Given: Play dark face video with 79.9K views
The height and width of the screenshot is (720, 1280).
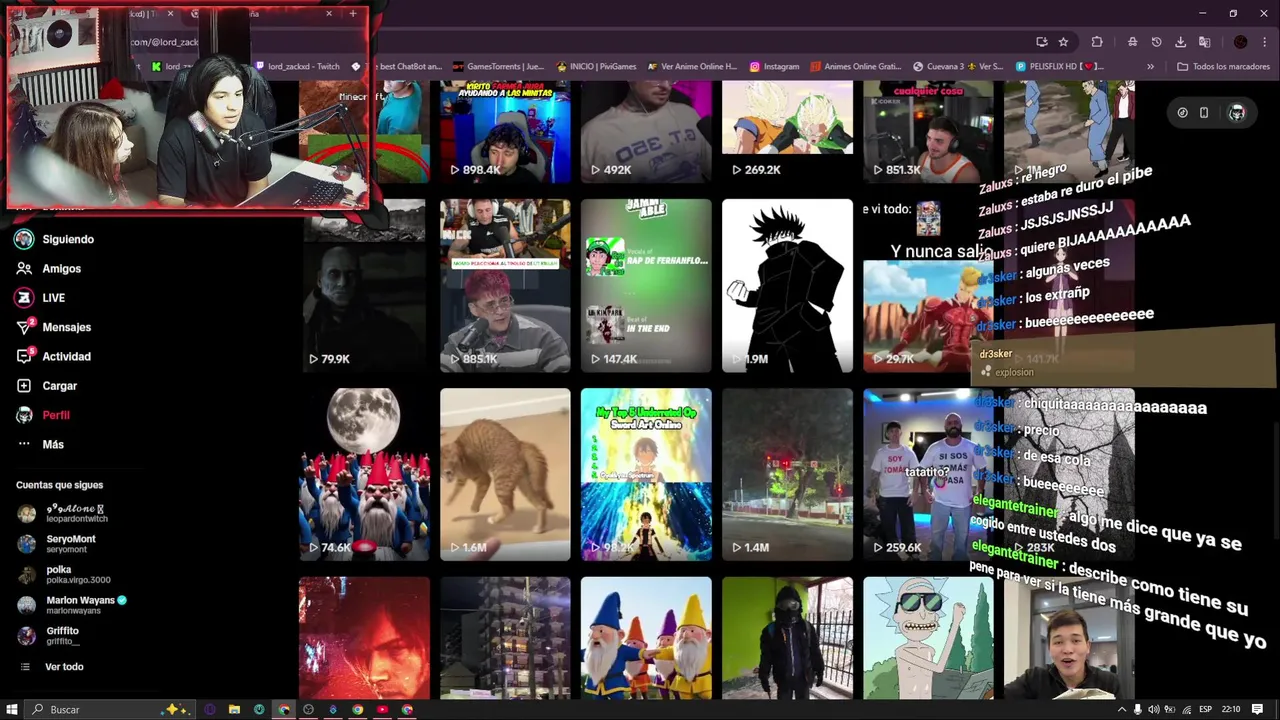Looking at the screenshot, I should tap(364, 285).
